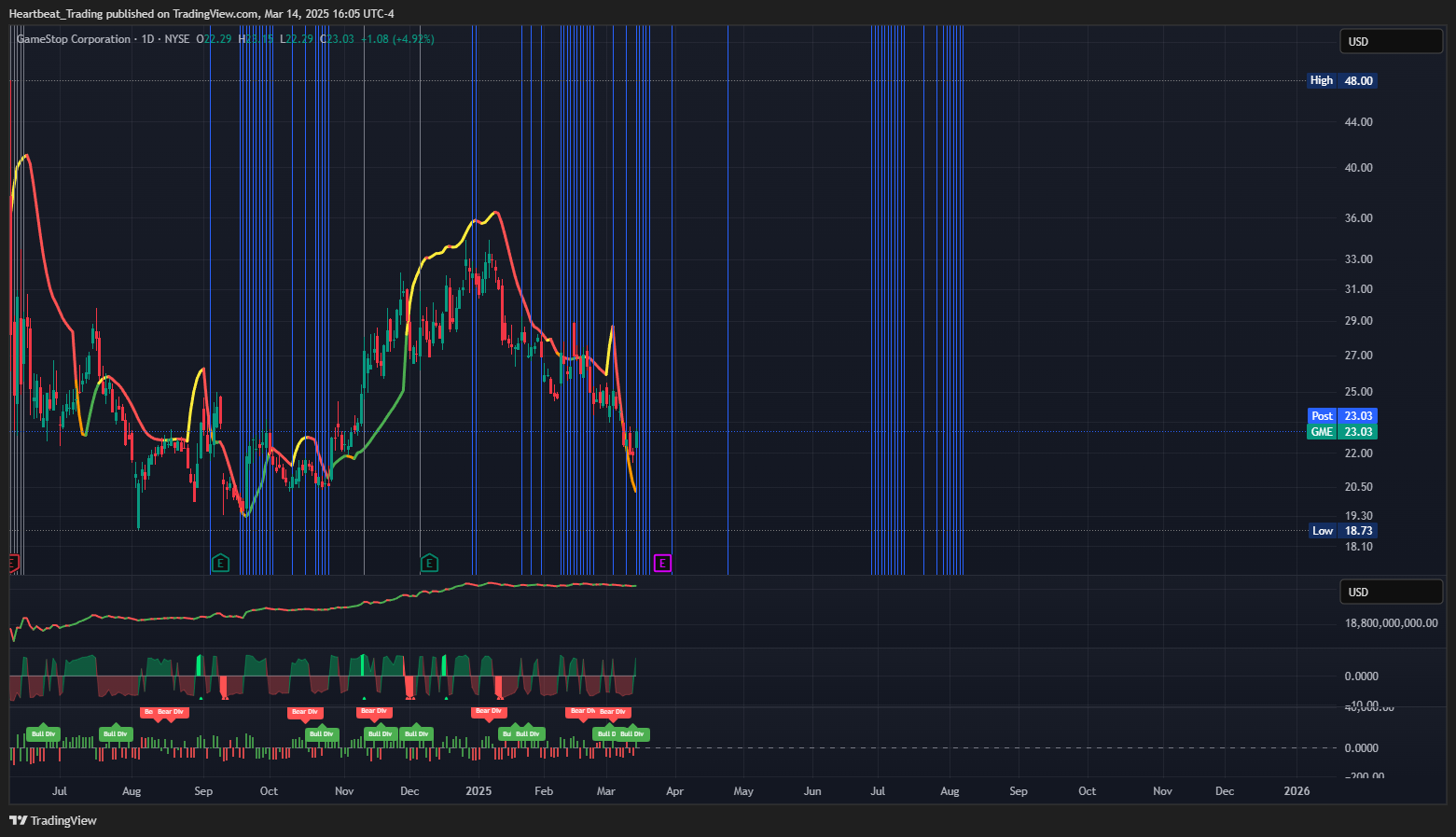Image resolution: width=1456 pixels, height=837 pixels.
Task: Click the Bull Div label above July 2024
Action: pyautogui.click(x=43, y=733)
